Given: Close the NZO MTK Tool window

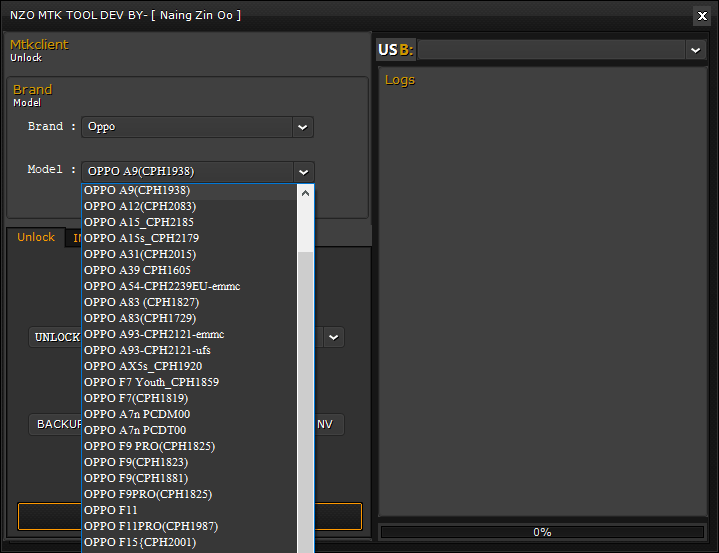Looking at the screenshot, I should [702, 15].
